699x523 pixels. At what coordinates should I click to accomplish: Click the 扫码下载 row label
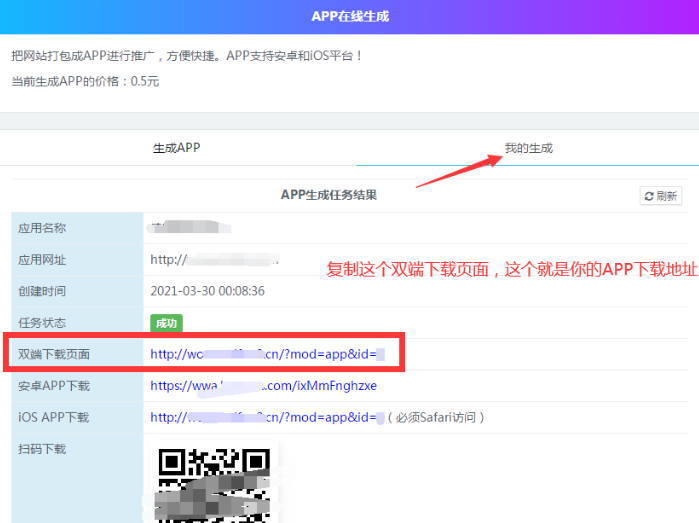pyautogui.click(x=42, y=449)
